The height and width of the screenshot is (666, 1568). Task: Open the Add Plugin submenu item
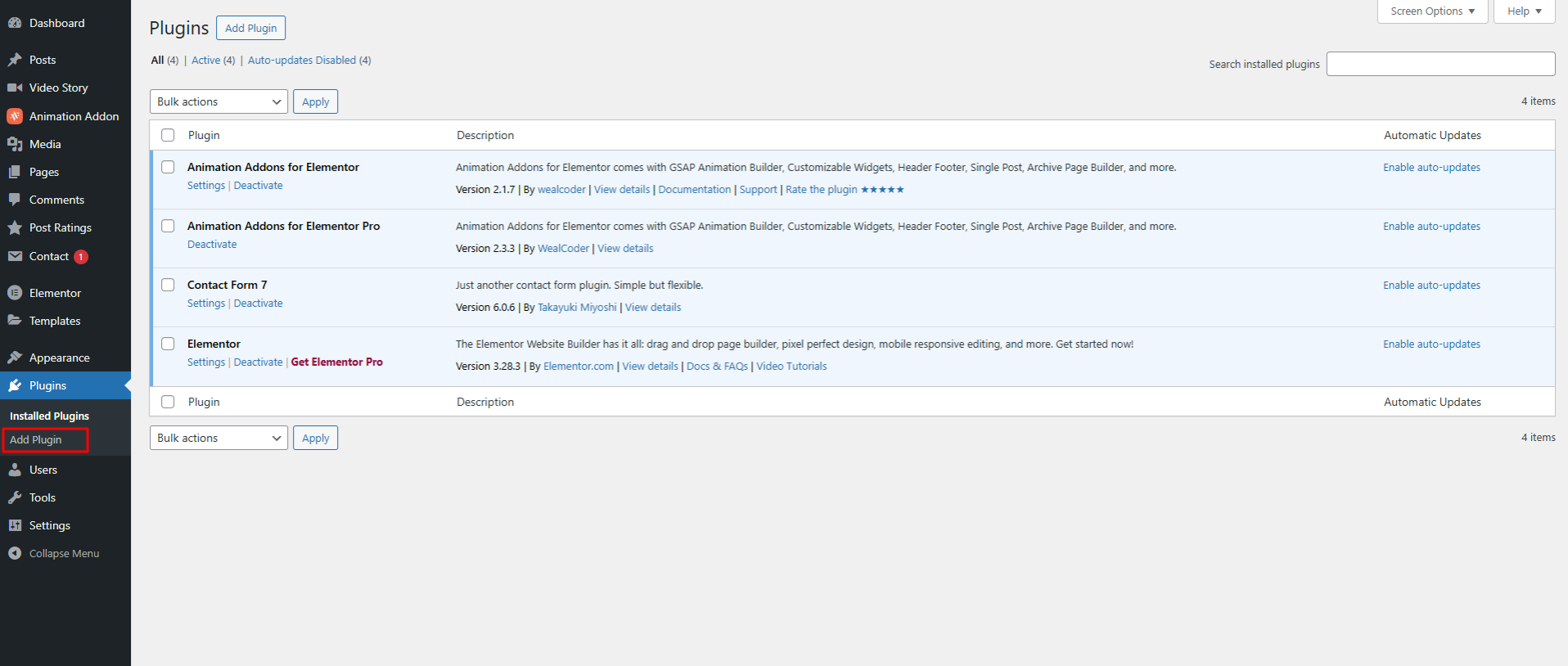click(x=36, y=439)
